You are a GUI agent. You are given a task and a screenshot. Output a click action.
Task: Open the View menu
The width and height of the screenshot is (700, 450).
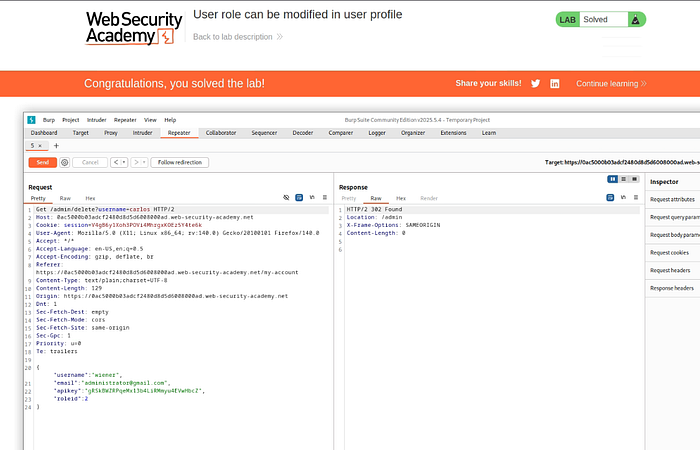click(x=150, y=120)
